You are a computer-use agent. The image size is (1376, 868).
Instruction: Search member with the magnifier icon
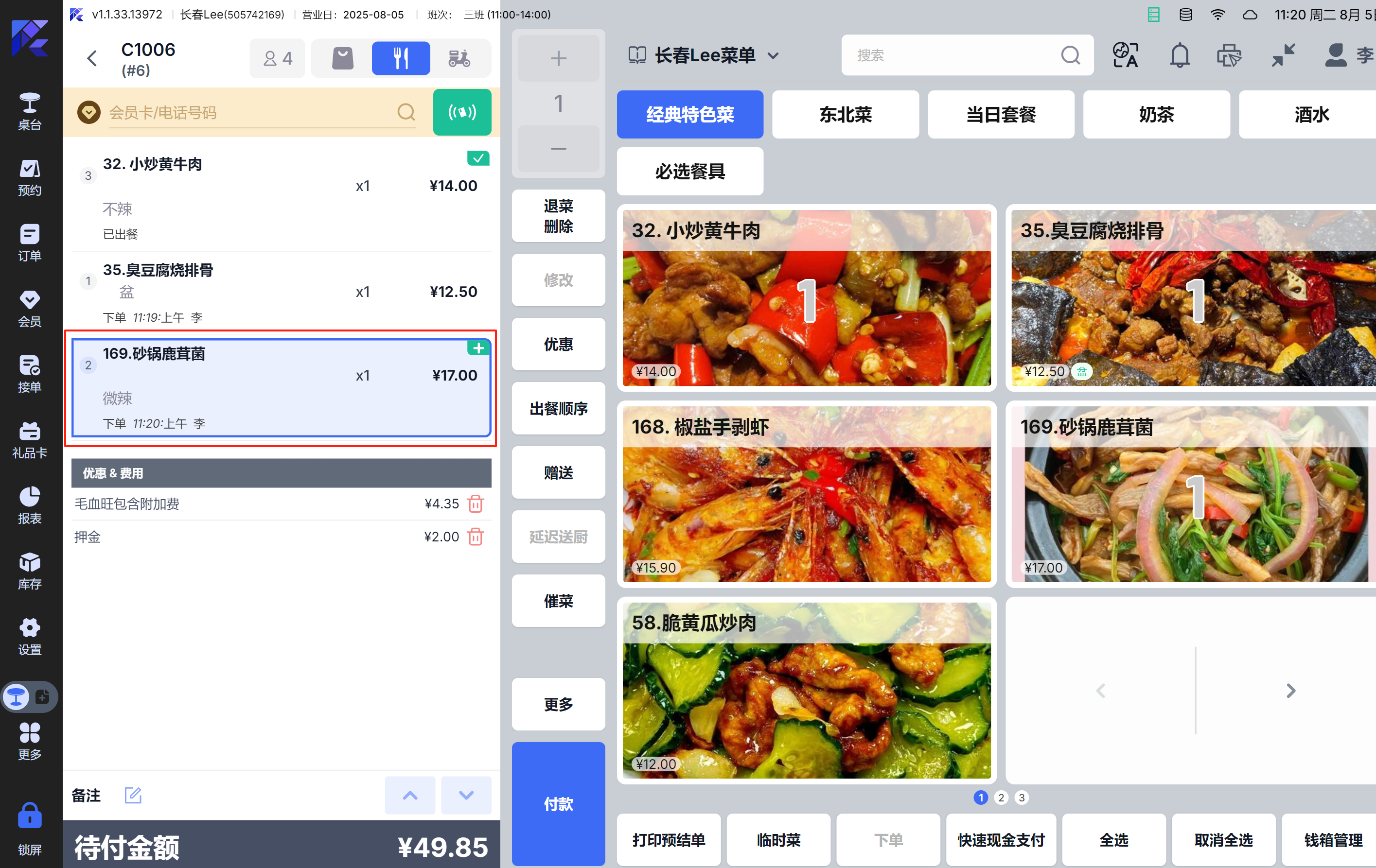[x=406, y=112]
